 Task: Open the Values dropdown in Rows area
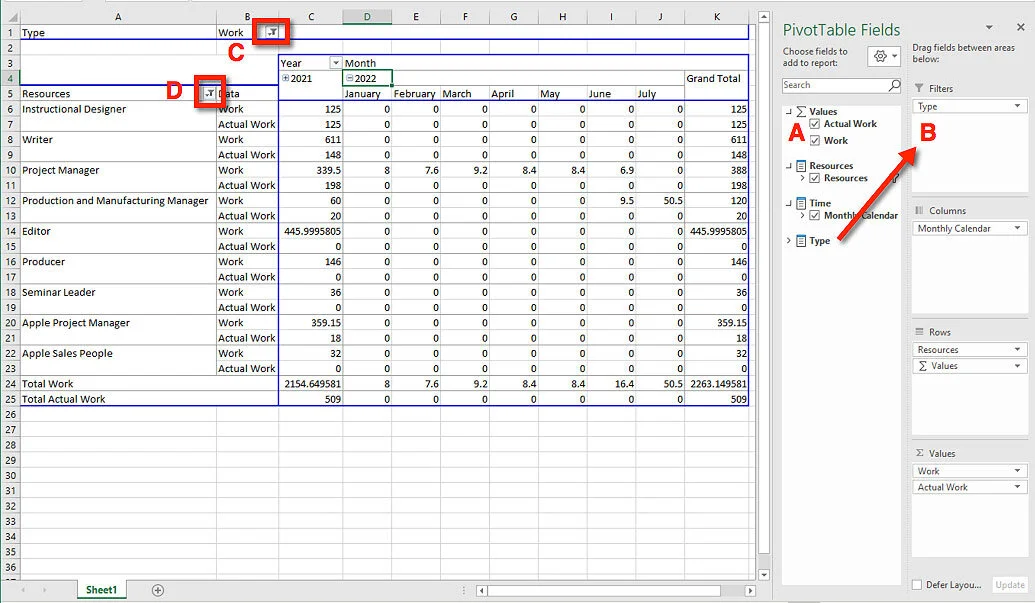1017,365
